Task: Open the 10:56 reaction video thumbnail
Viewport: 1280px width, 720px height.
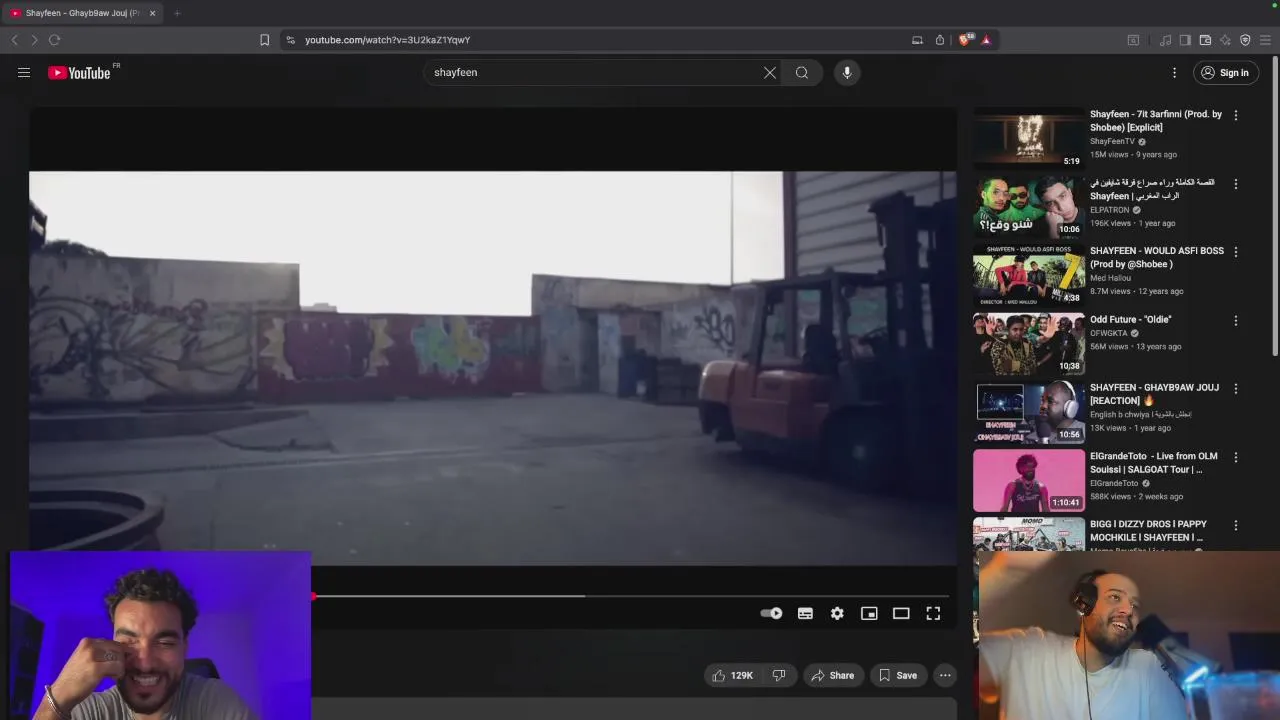Action: [1029, 412]
